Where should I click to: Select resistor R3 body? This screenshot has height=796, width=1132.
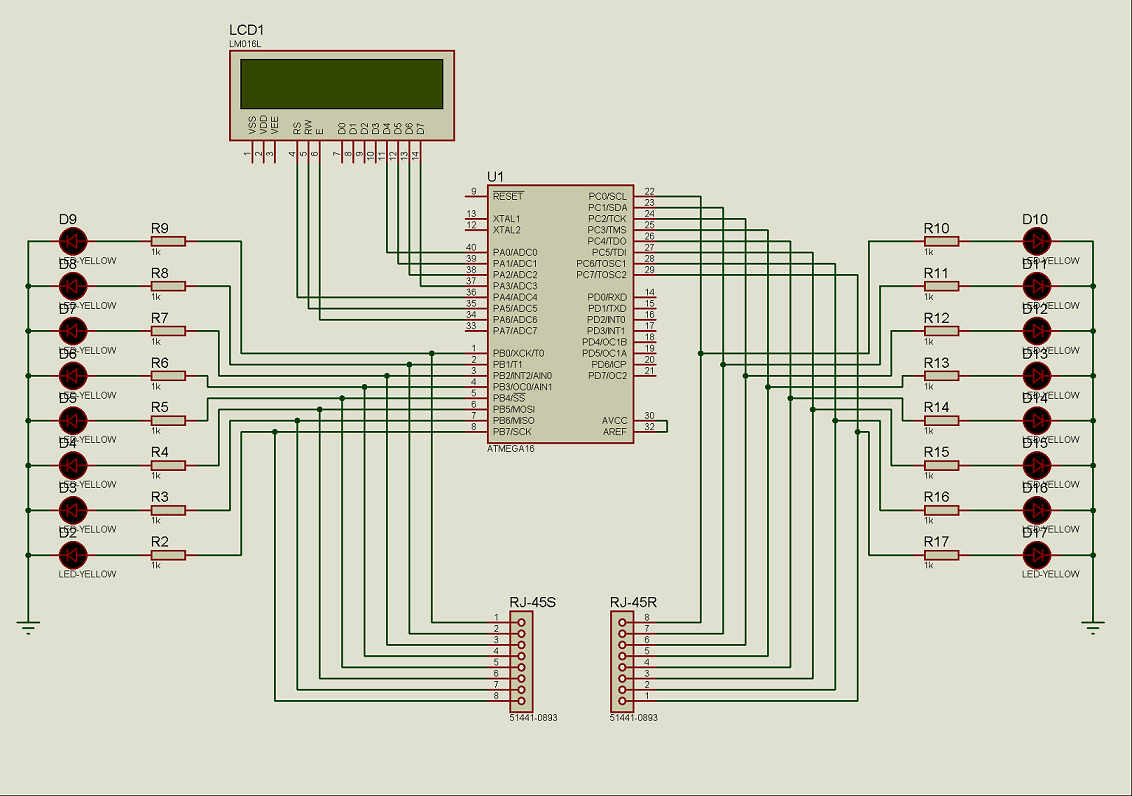[168, 510]
